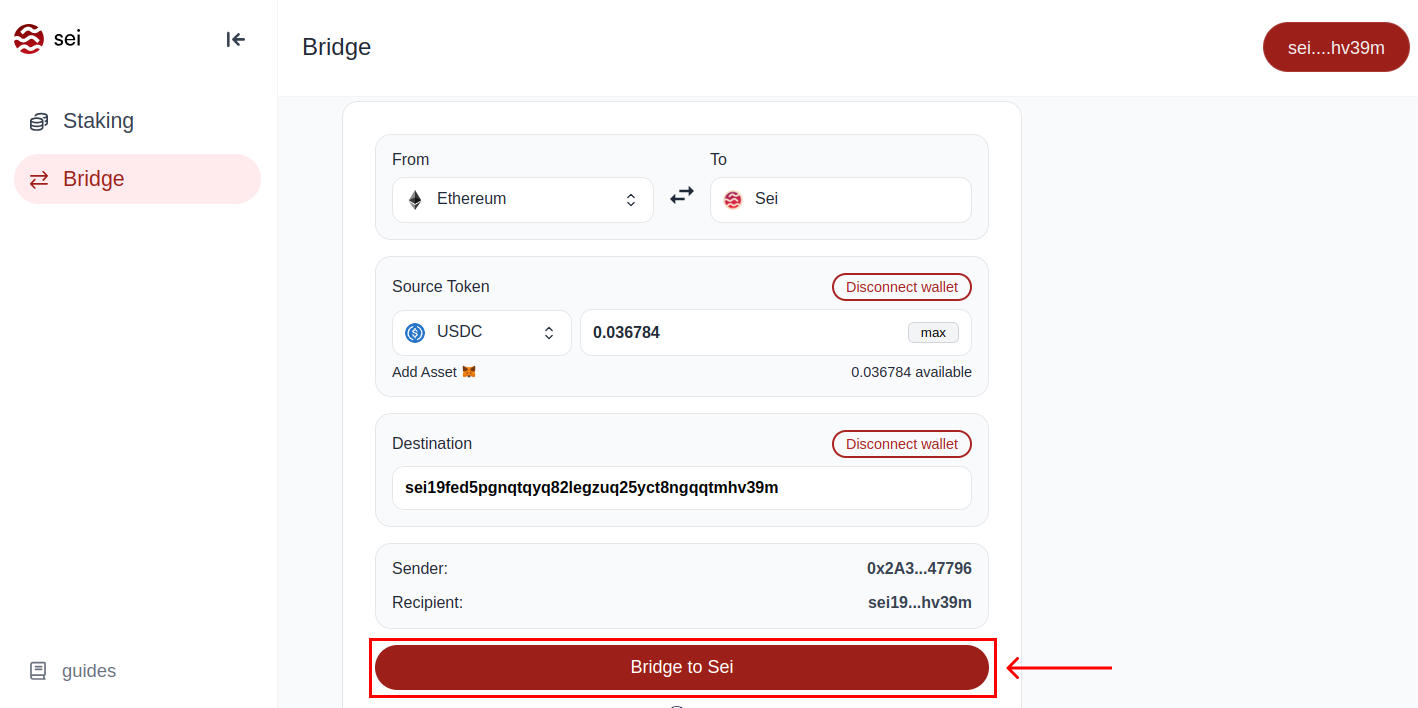This screenshot has width=1418, height=708.
Task: Click the Bridge arrows sidebar icon
Action: point(39,180)
